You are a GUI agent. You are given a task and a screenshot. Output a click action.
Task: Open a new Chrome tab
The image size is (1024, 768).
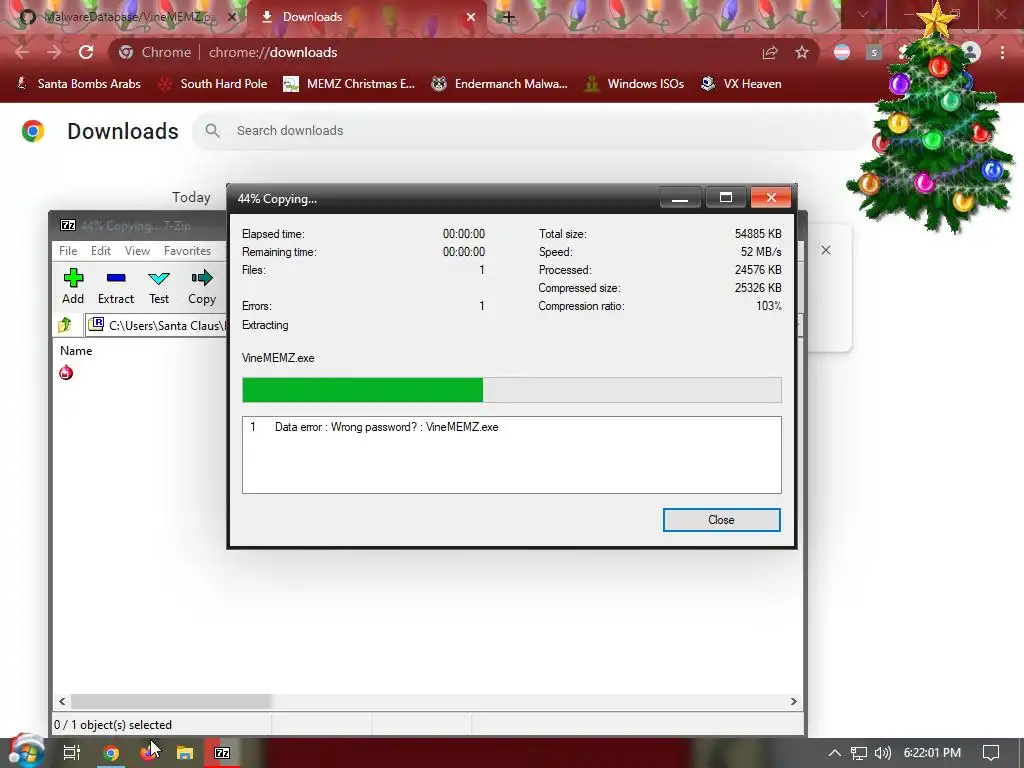point(509,17)
